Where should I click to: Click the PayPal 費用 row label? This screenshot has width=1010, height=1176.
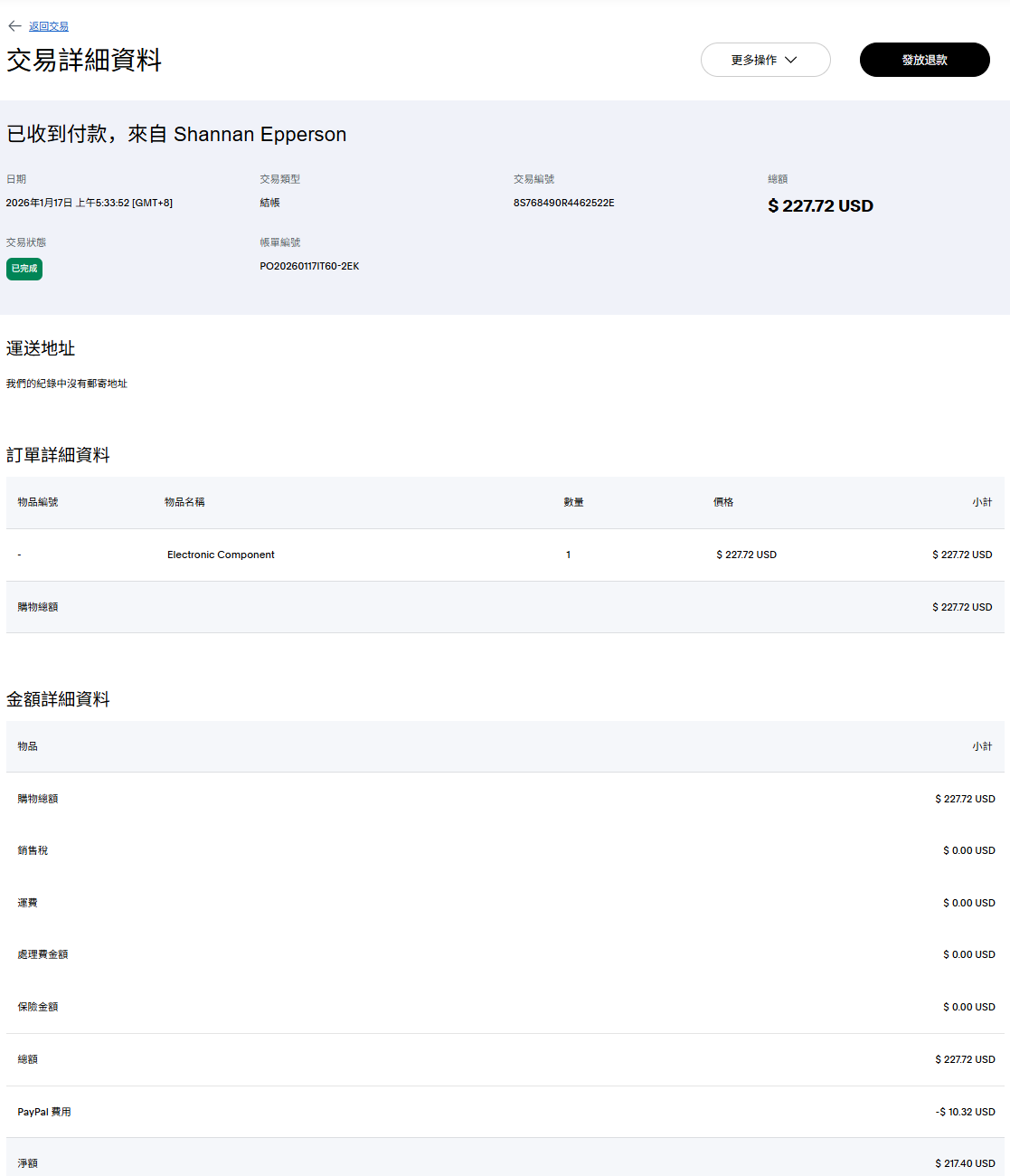(44, 1112)
